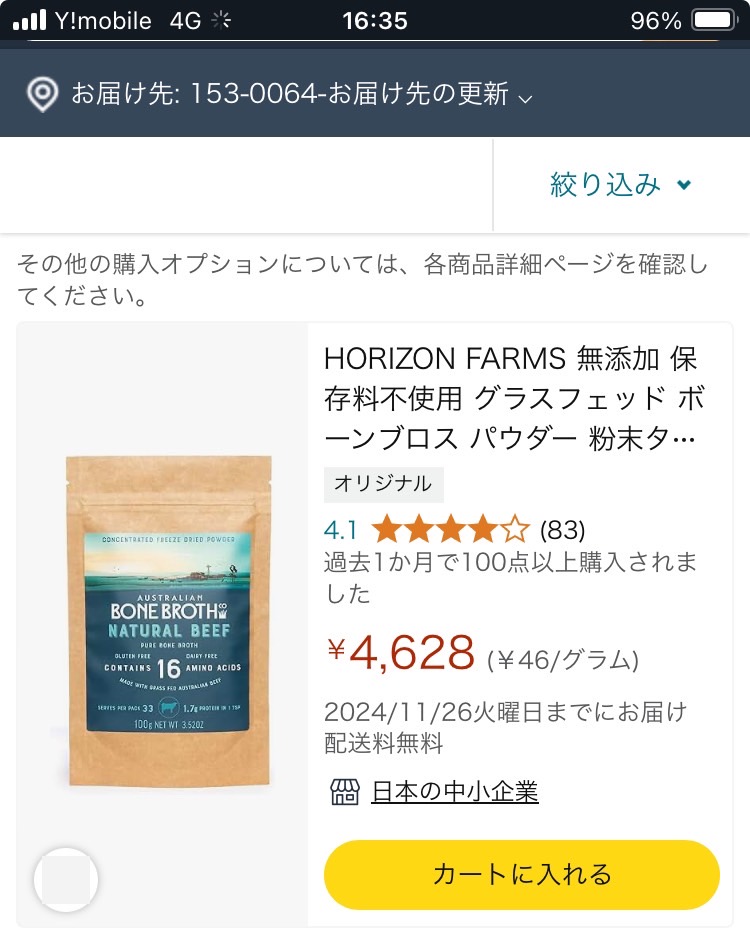Open the HORIZON FARMS product title
The height and width of the screenshot is (935, 750).
click(515, 398)
